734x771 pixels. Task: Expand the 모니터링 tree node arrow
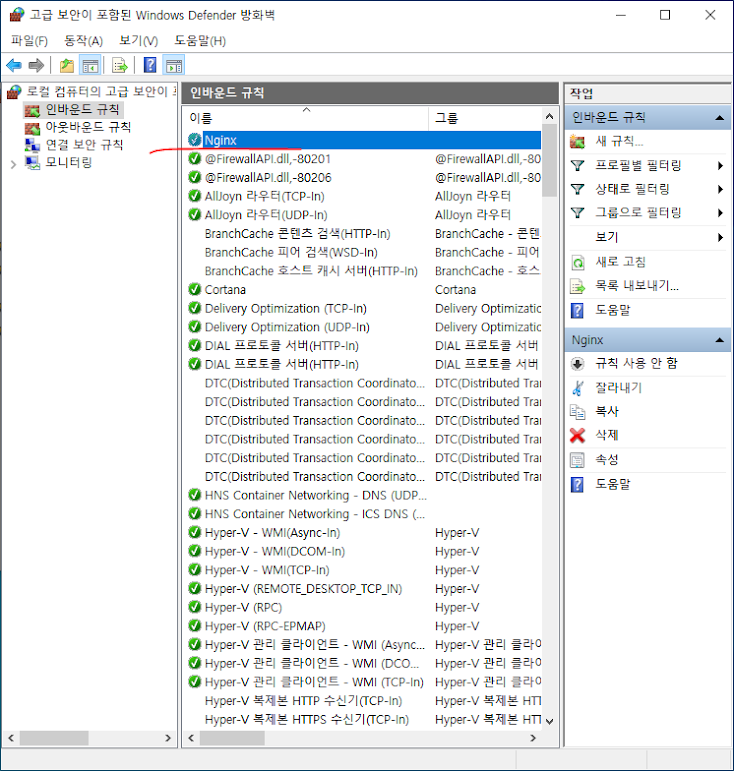click(x=13, y=164)
